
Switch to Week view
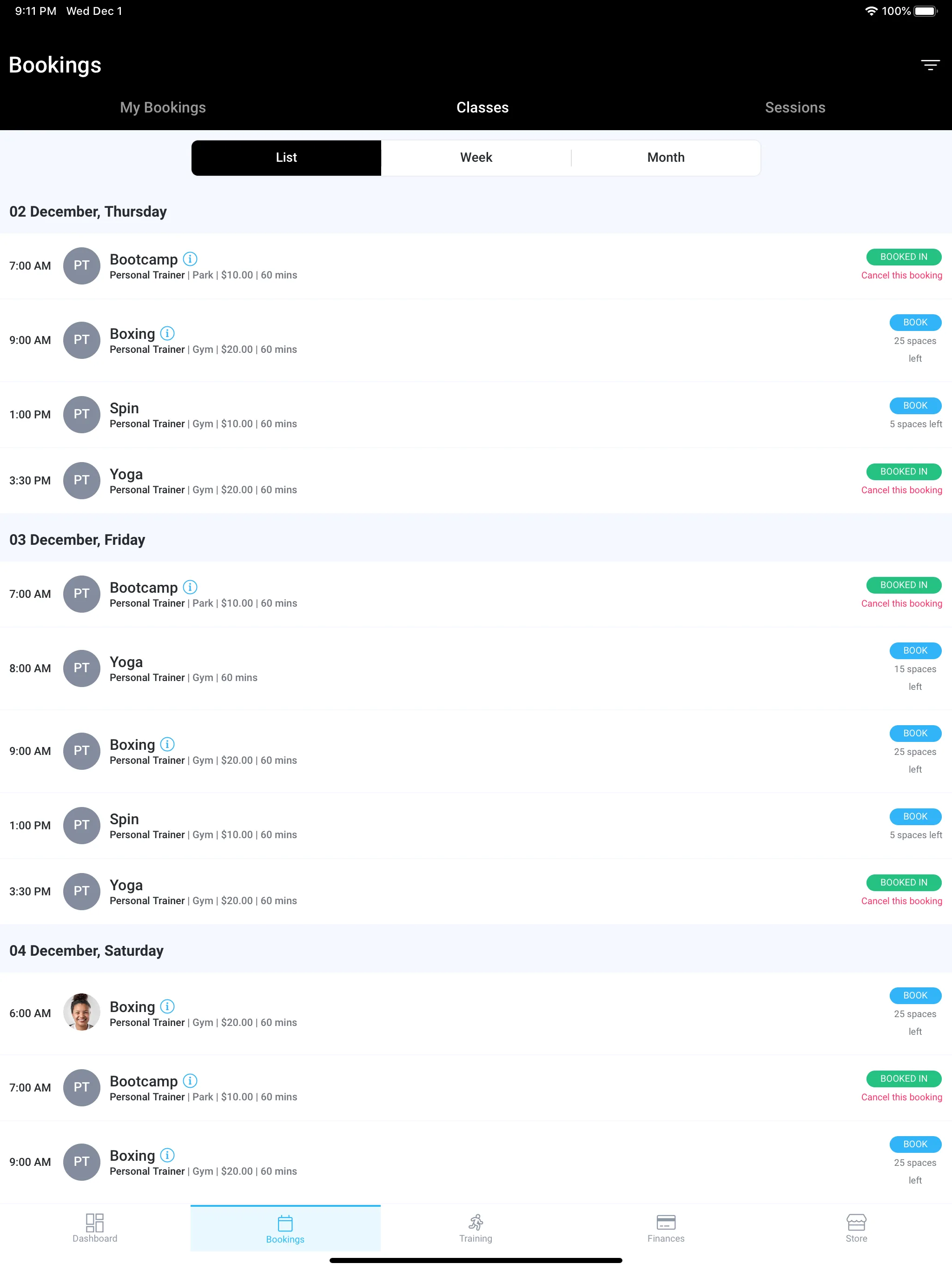(475, 157)
